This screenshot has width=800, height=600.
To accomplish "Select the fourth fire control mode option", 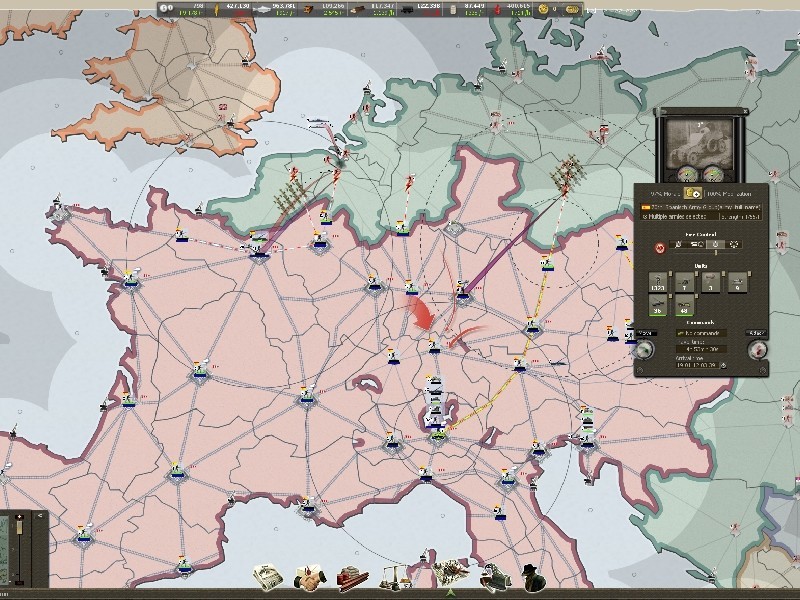I will (734, 244).
